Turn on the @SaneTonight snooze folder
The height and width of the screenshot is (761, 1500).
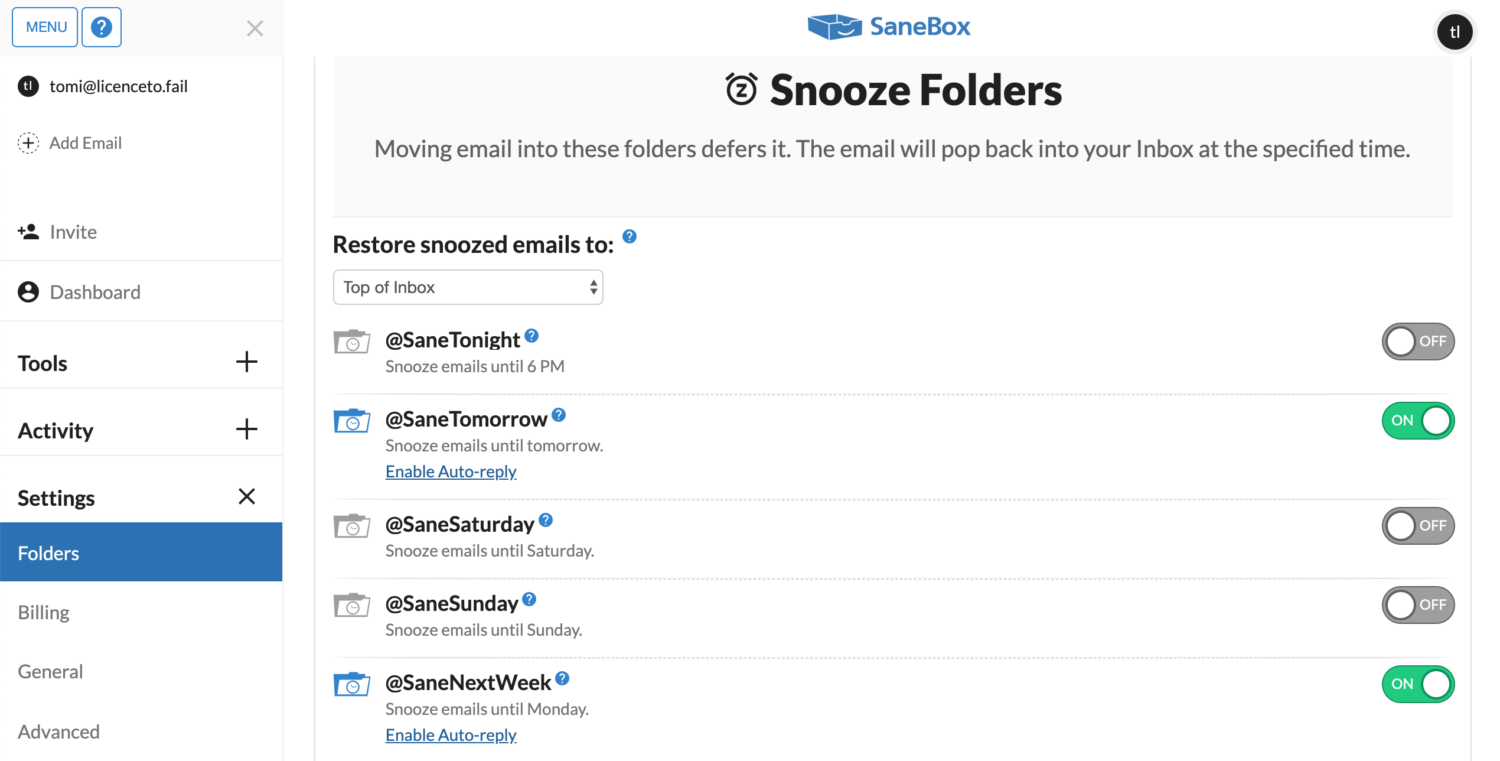coord(1417,342)
